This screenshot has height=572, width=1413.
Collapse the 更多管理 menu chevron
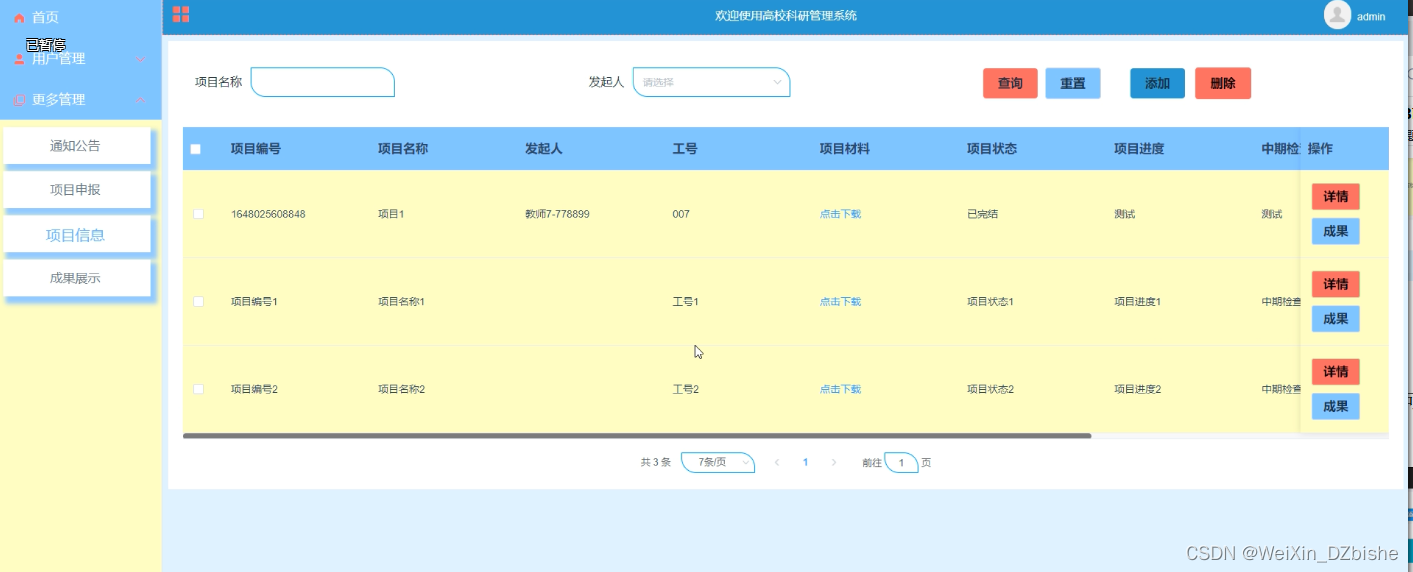click(140, 100)
